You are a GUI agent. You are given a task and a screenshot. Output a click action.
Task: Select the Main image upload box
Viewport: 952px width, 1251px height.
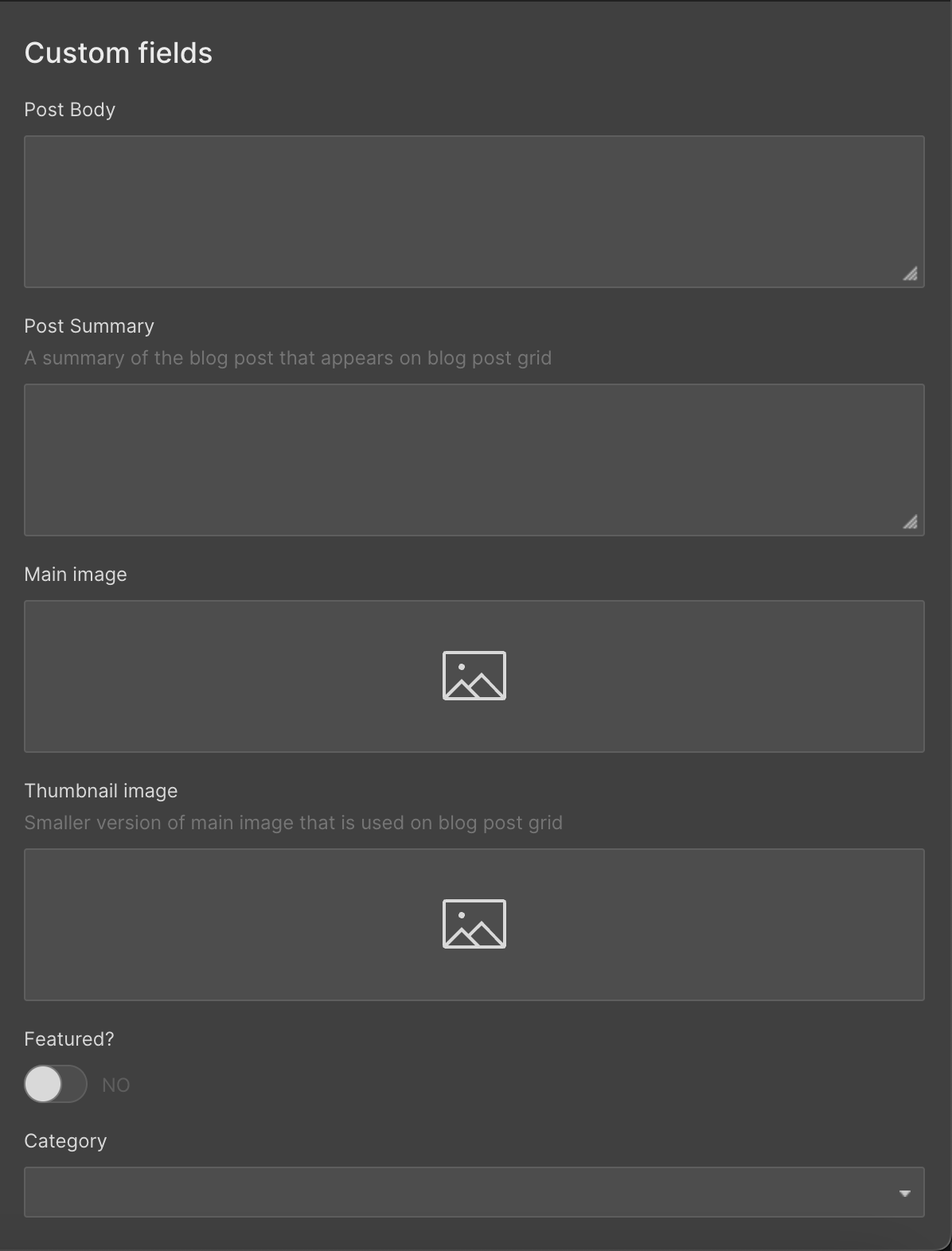coord(474,676)
